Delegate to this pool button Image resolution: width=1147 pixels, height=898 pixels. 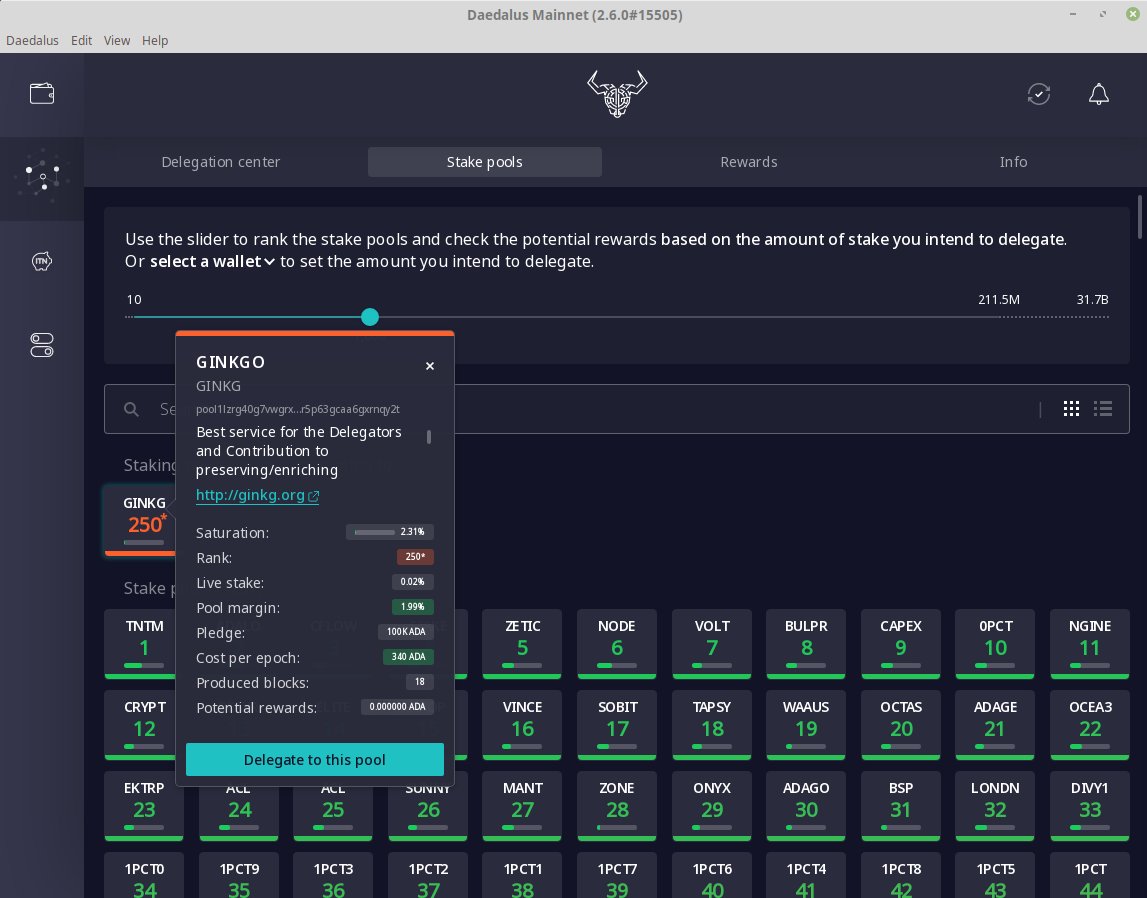pyautogui.click(x=315, y=759)
